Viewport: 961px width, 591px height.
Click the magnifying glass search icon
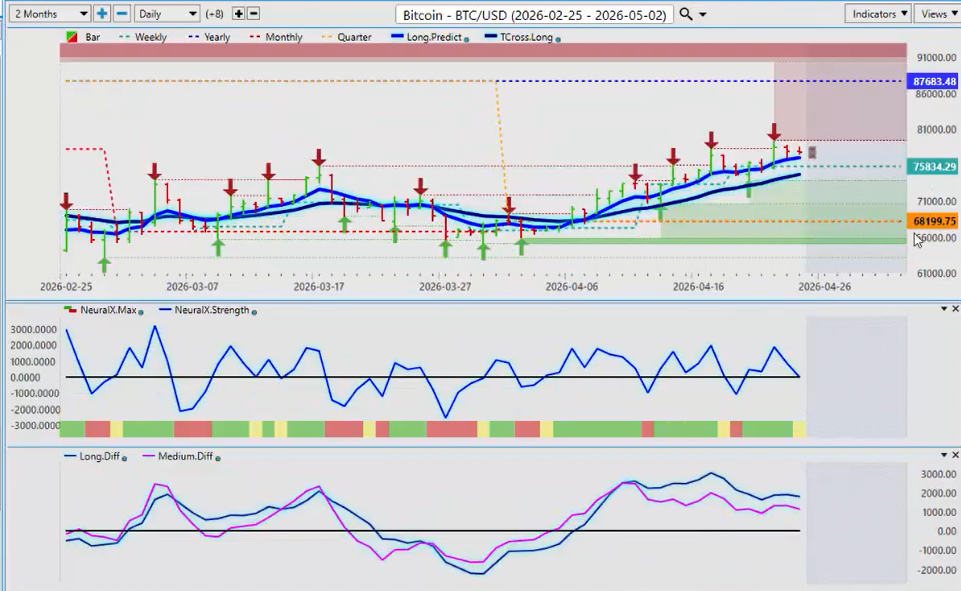pos(685,14)
